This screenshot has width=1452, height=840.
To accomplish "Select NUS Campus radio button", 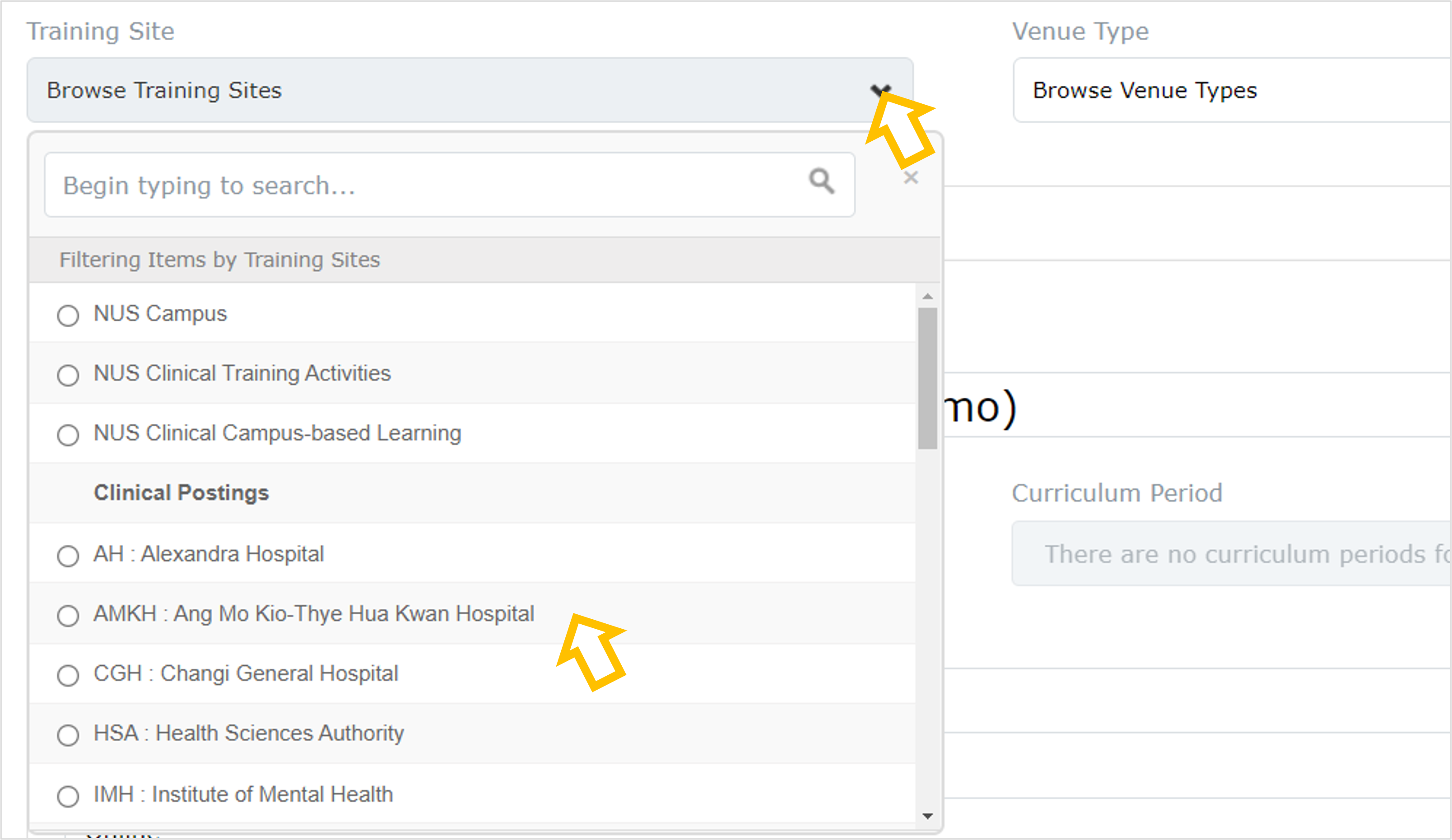I will coord(68,315).
